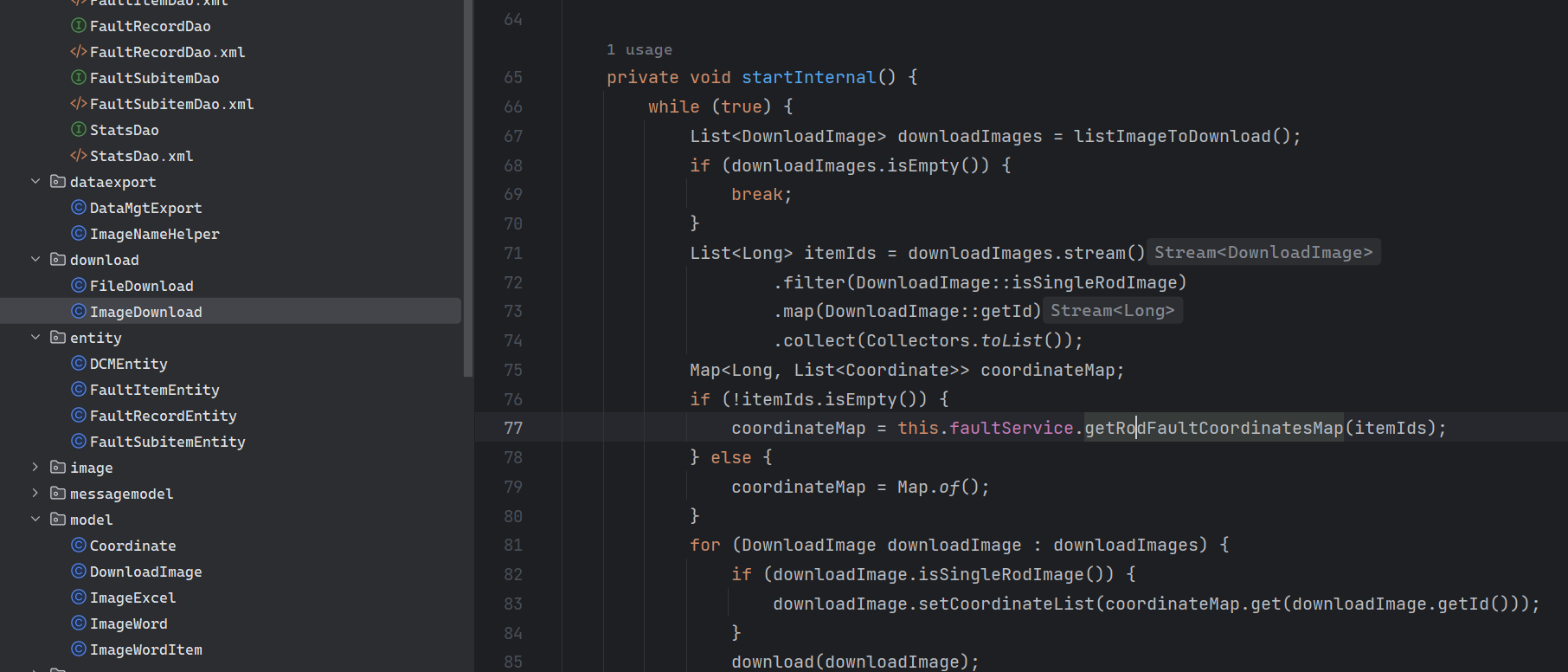
Task: Click the DownloadImage class icon
Action: tap(78, 572)
